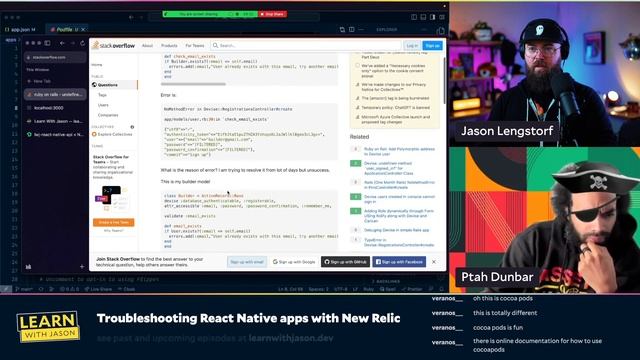The height and width of the screenshot is (360, 640).
Task: Open related question 'Ruby on Rail: Add Polymorphic address'
Action: coord(399,151)
